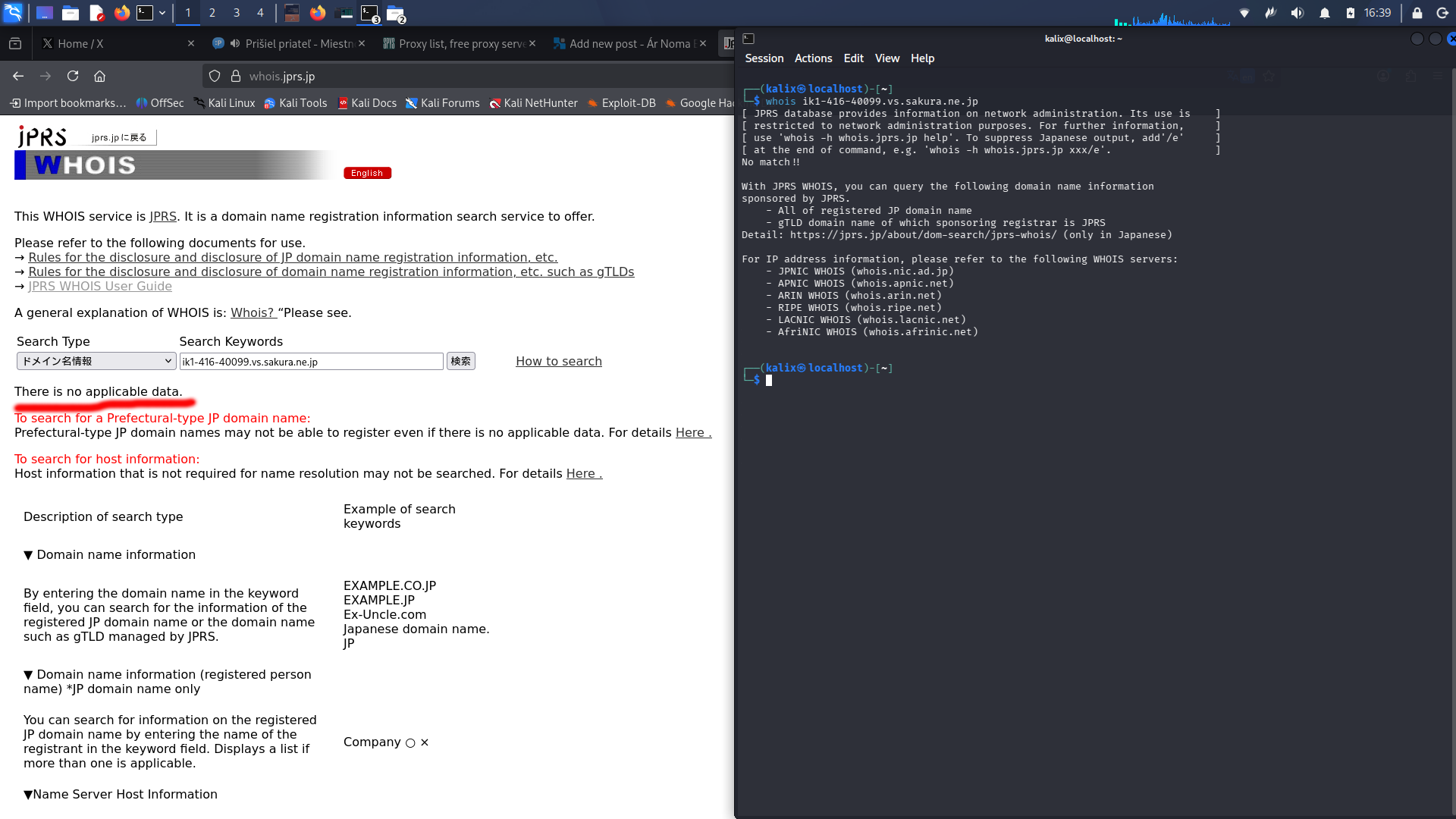The height and width of the screenshot is (819, 1456).
Task: Open gTLD disclosure rules link
Action: [x=331, y=272]
